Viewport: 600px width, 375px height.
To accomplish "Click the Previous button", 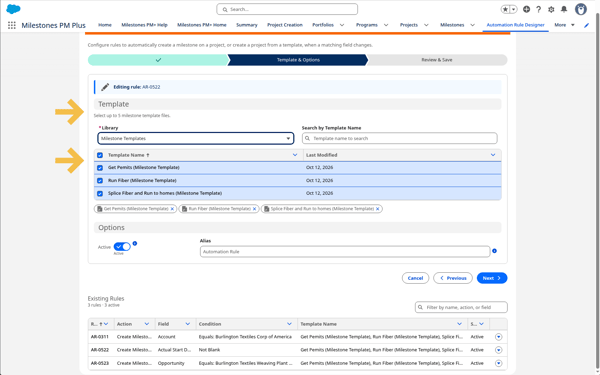I will [453, 278].
